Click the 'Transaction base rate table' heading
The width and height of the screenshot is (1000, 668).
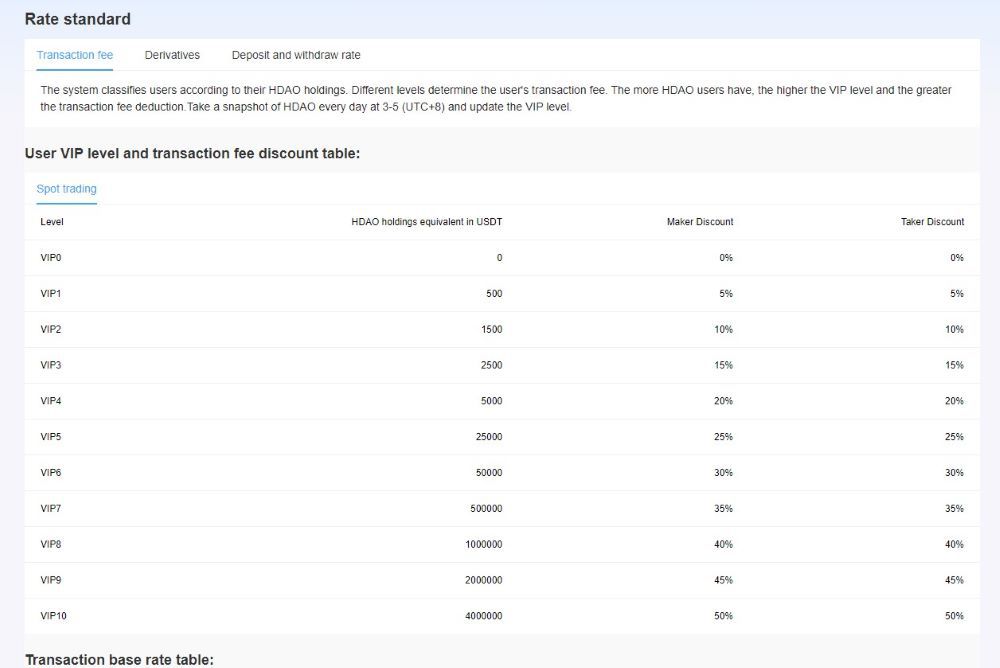tap(119, 660)
